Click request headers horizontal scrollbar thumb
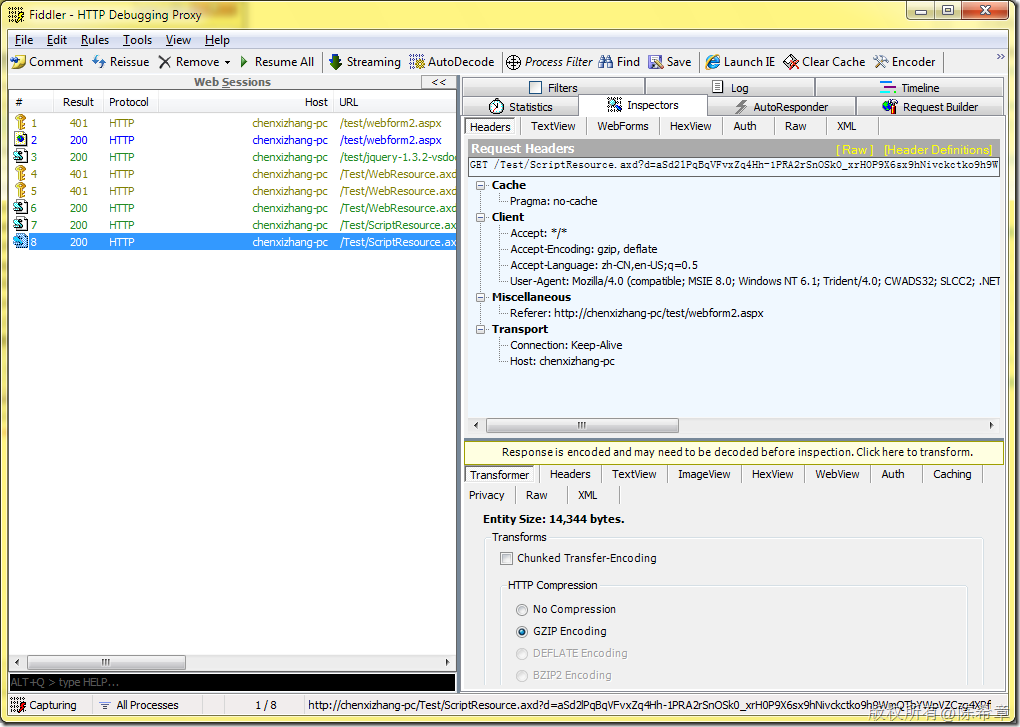The width and height of the screenshot is (1020, 727). click(582, 425)
